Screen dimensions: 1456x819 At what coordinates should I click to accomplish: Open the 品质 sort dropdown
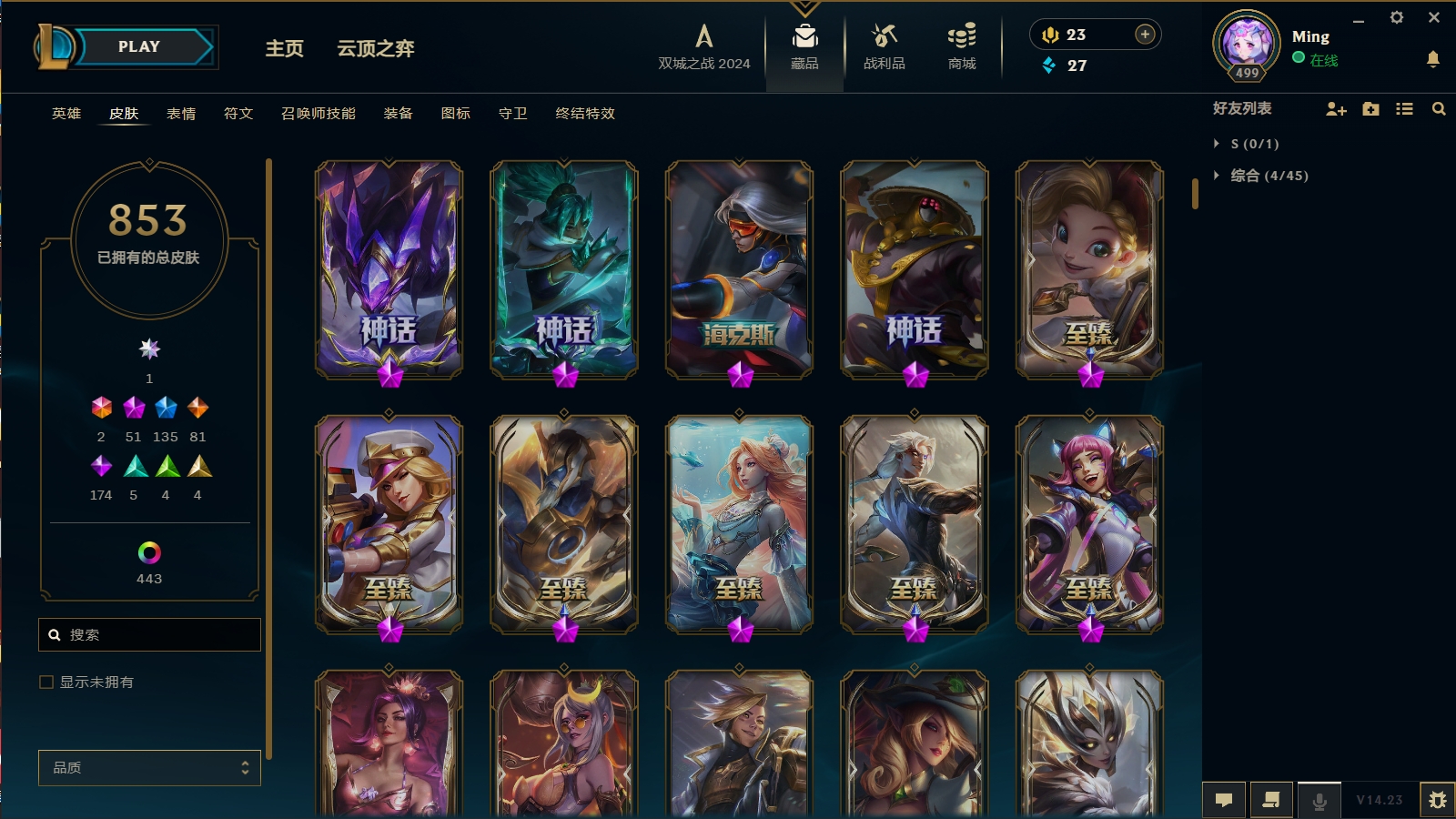point(149,768)
